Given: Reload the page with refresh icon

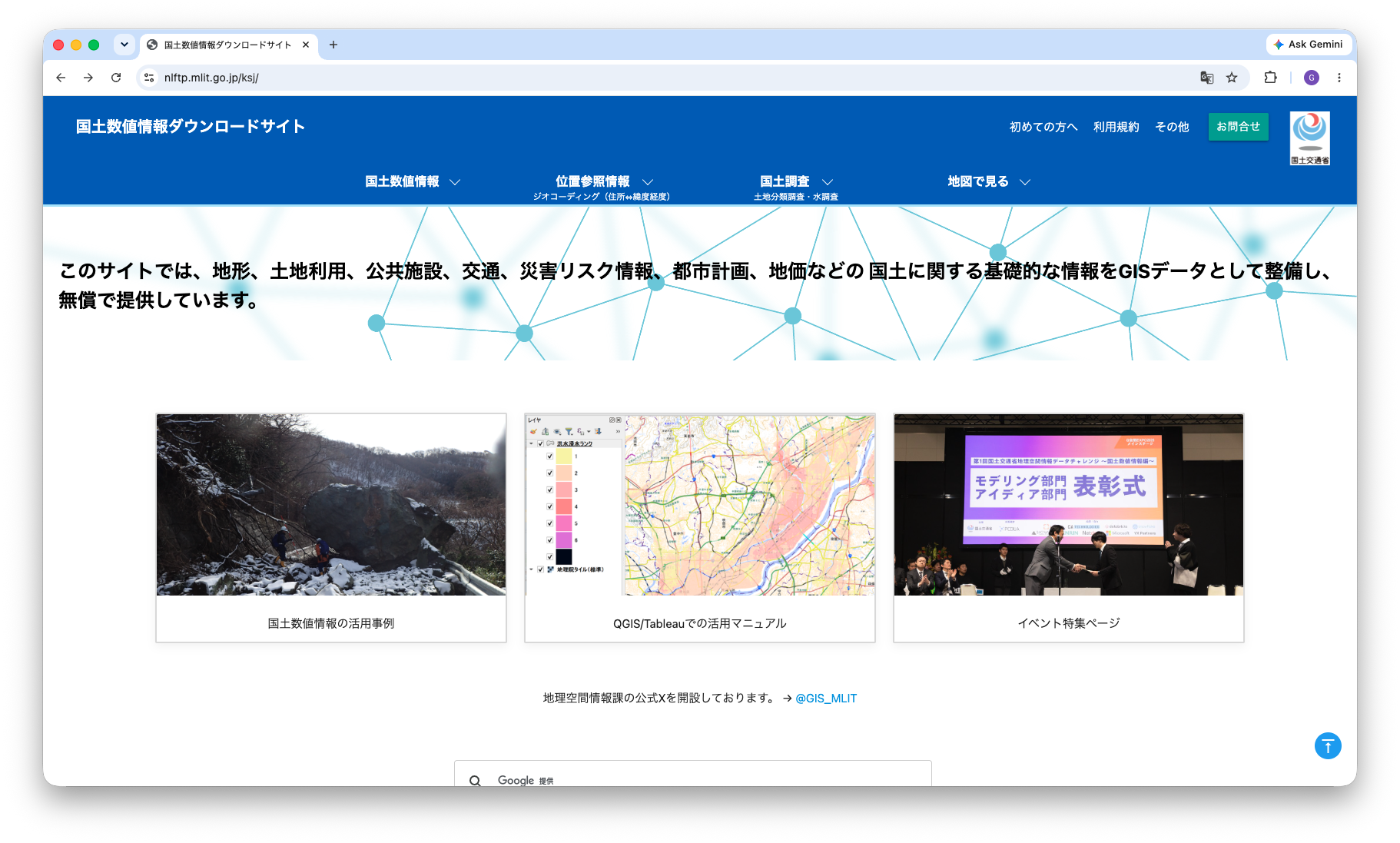Looking at the screenshot, I should pyautogui.click(x=116, y=78).
